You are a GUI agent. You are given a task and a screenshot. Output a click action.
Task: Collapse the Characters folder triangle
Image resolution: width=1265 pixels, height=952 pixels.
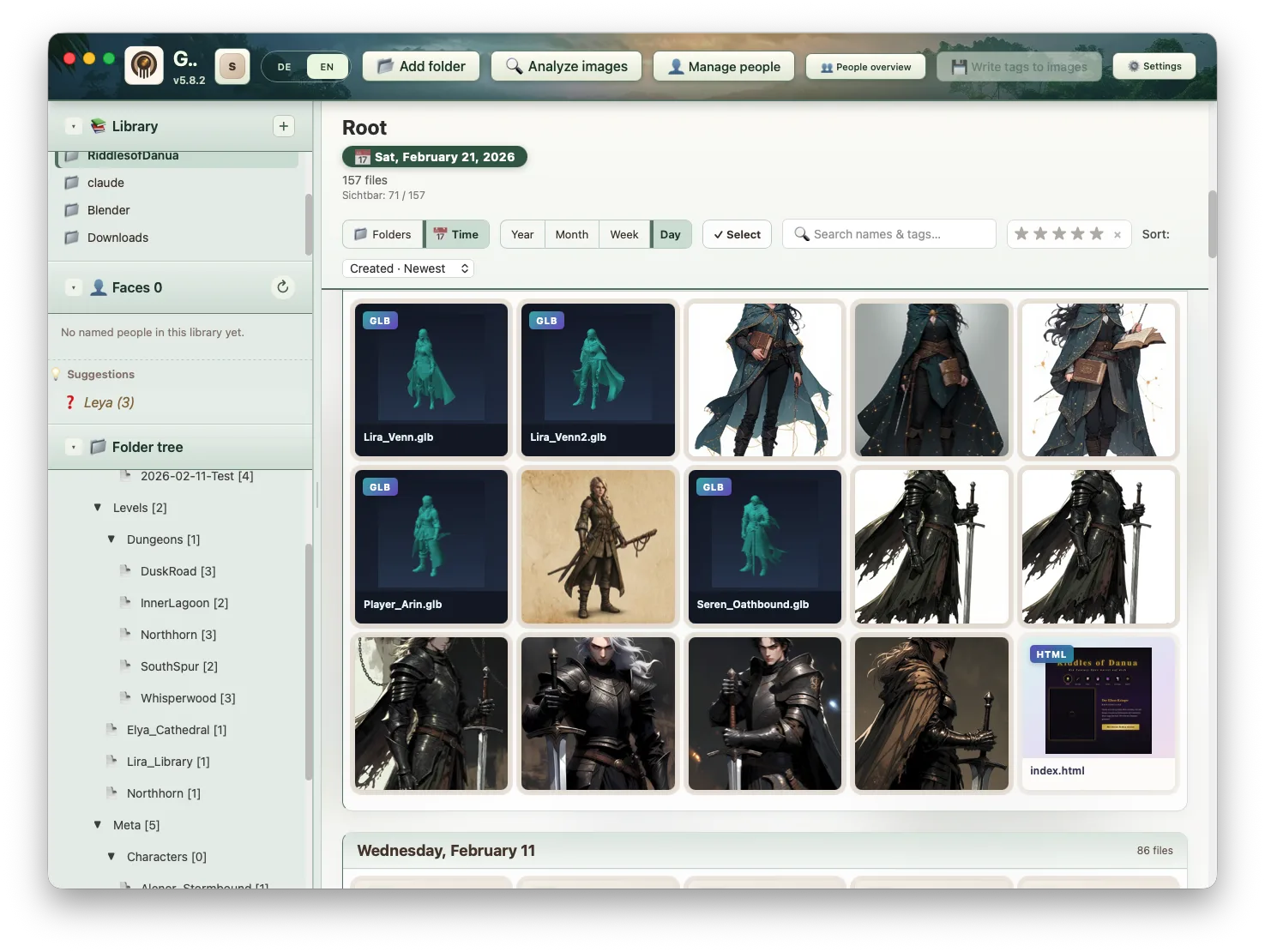pos(111,857)
